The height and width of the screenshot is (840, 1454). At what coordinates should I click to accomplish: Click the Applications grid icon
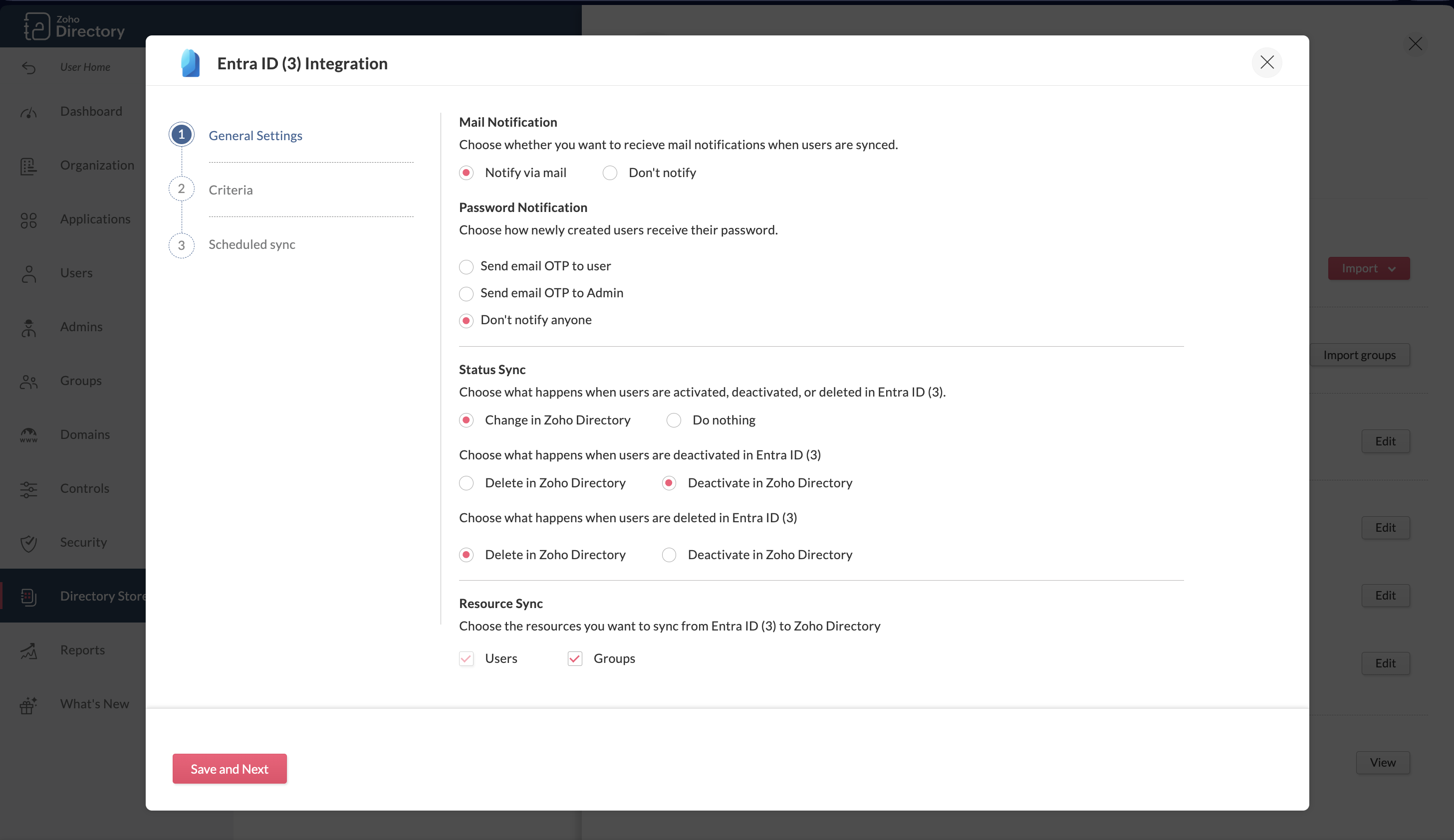pos(28,220)
